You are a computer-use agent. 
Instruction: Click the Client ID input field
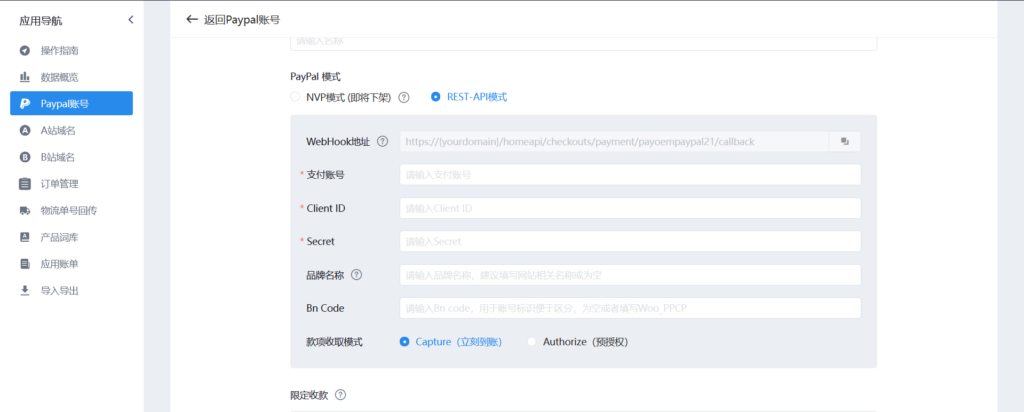629,208
